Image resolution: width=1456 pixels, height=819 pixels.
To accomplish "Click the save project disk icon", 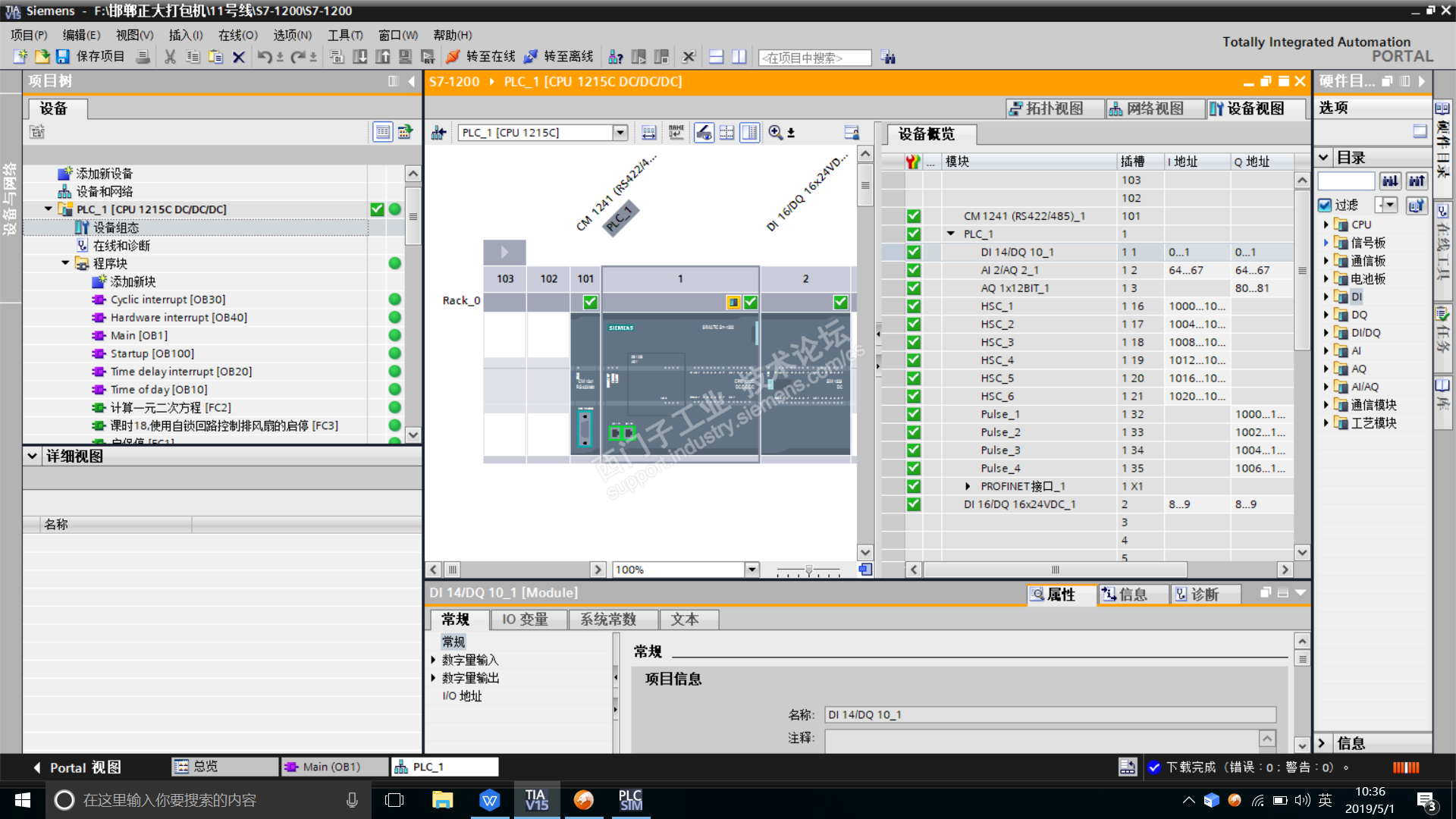I will (x=63, y=57).
